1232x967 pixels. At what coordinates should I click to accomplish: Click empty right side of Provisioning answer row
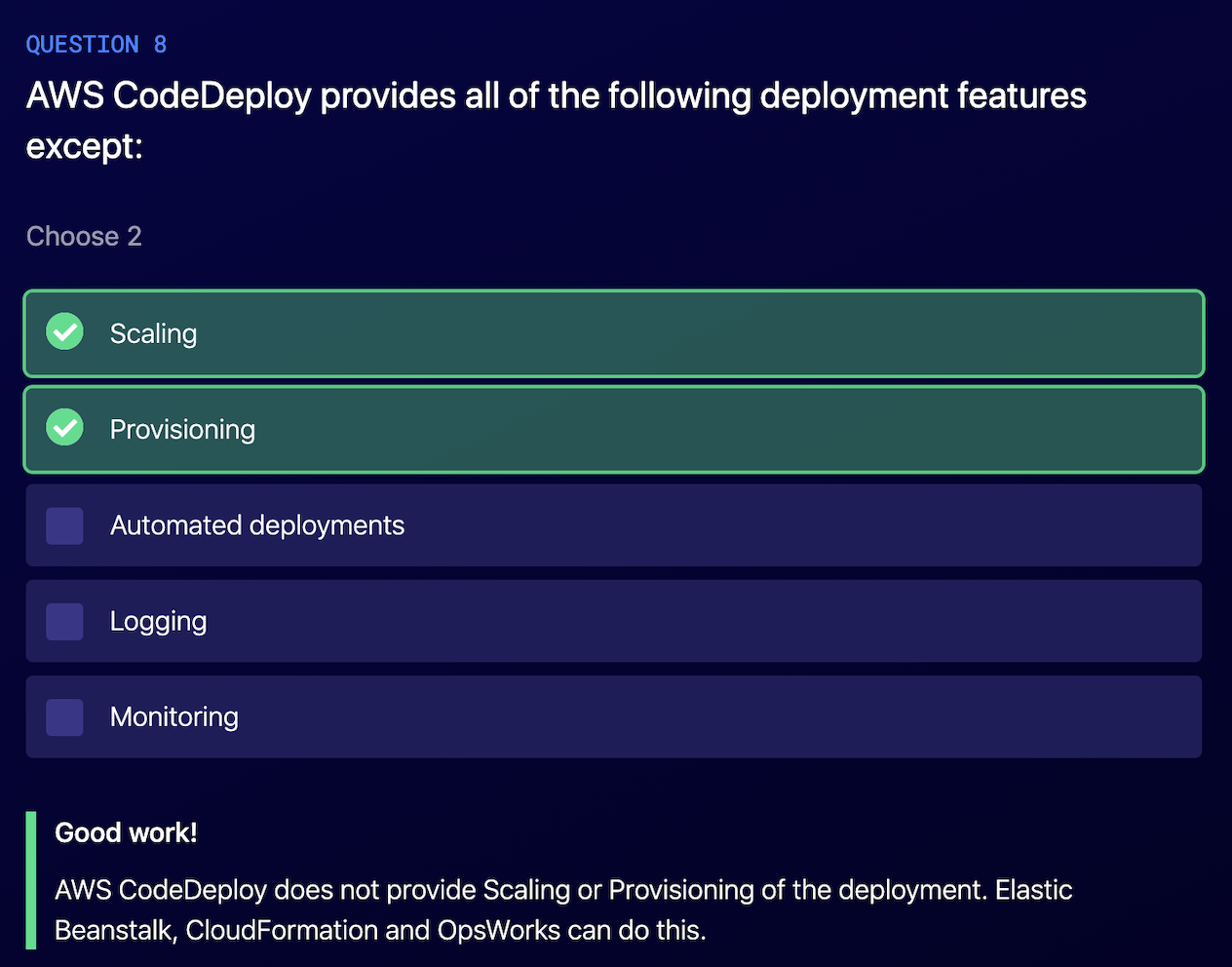877,429
